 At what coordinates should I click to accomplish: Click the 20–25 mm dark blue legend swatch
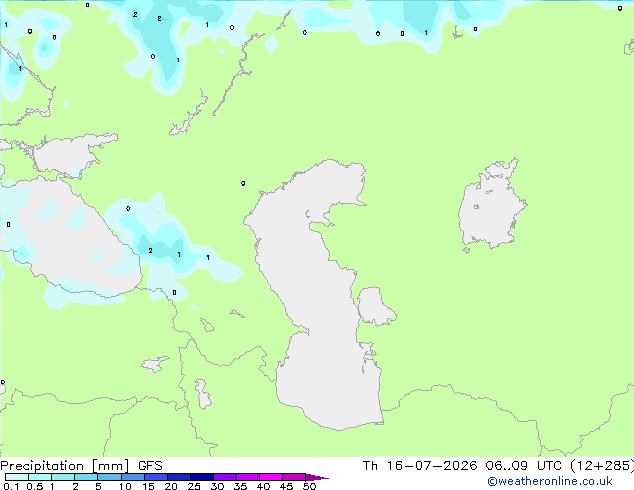(179, 477)
